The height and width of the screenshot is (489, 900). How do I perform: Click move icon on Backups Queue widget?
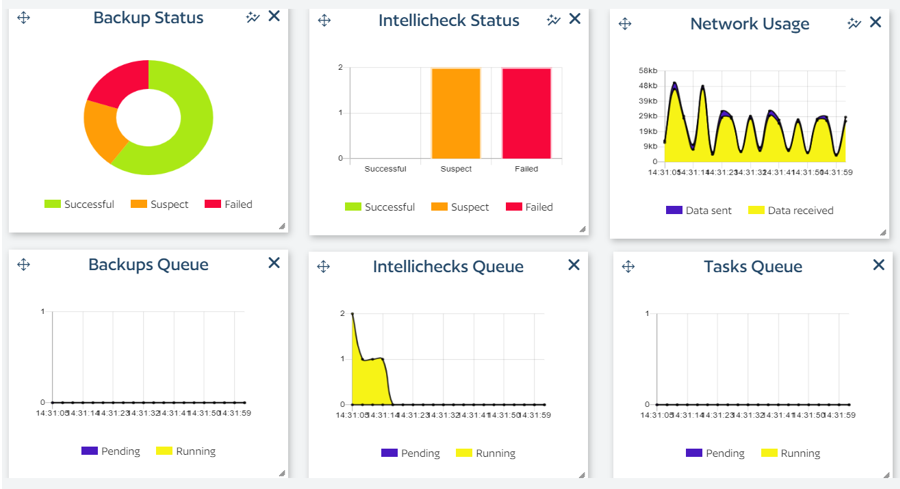click(x=24, y=264)
